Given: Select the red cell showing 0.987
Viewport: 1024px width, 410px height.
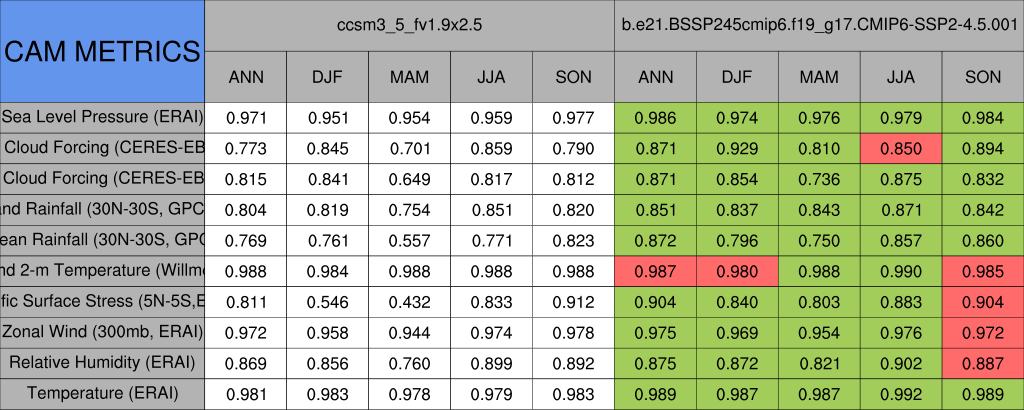Looking at the screenshot, I should coord(656,270).
